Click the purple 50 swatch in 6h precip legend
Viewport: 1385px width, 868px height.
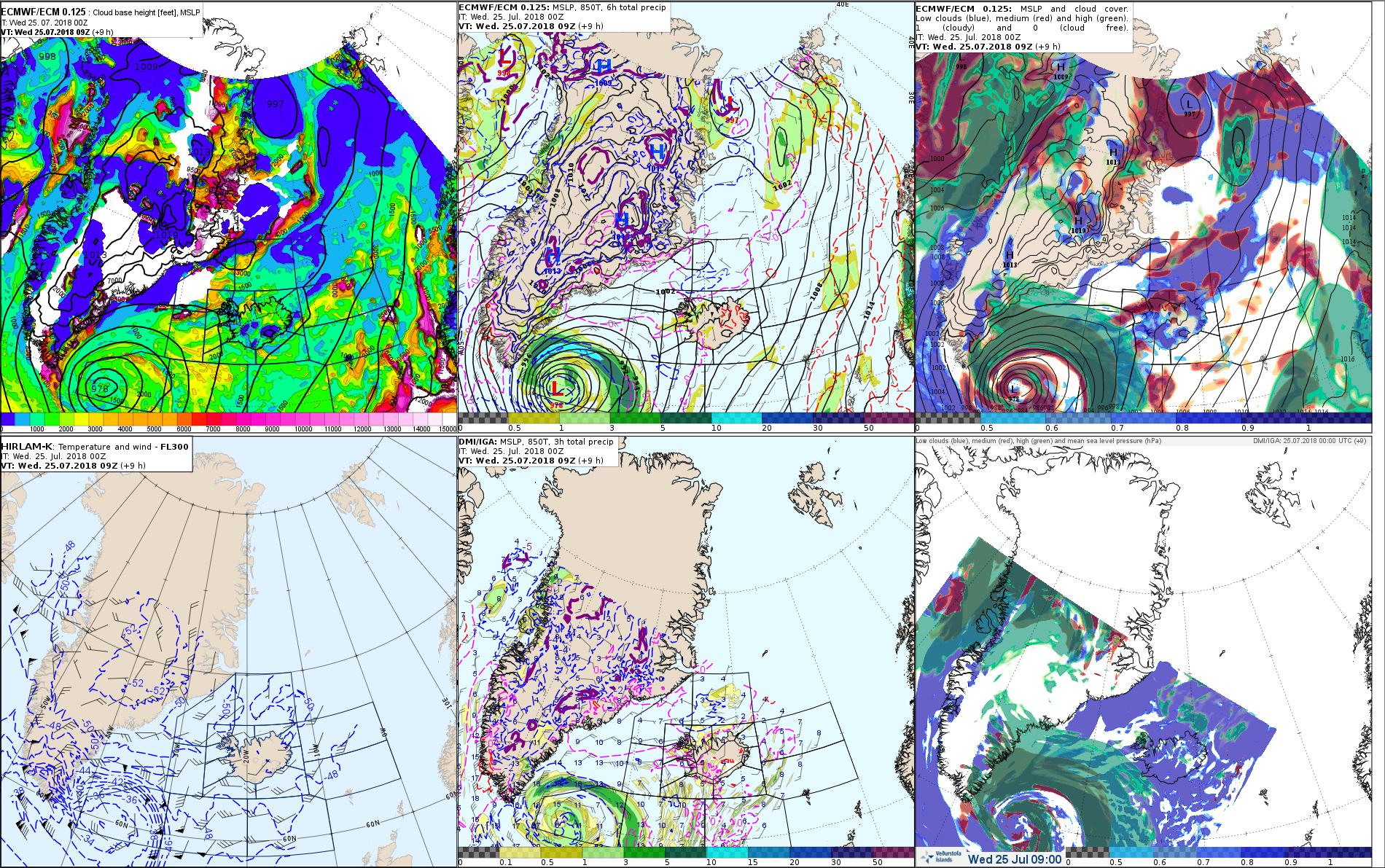coord(887,419)
